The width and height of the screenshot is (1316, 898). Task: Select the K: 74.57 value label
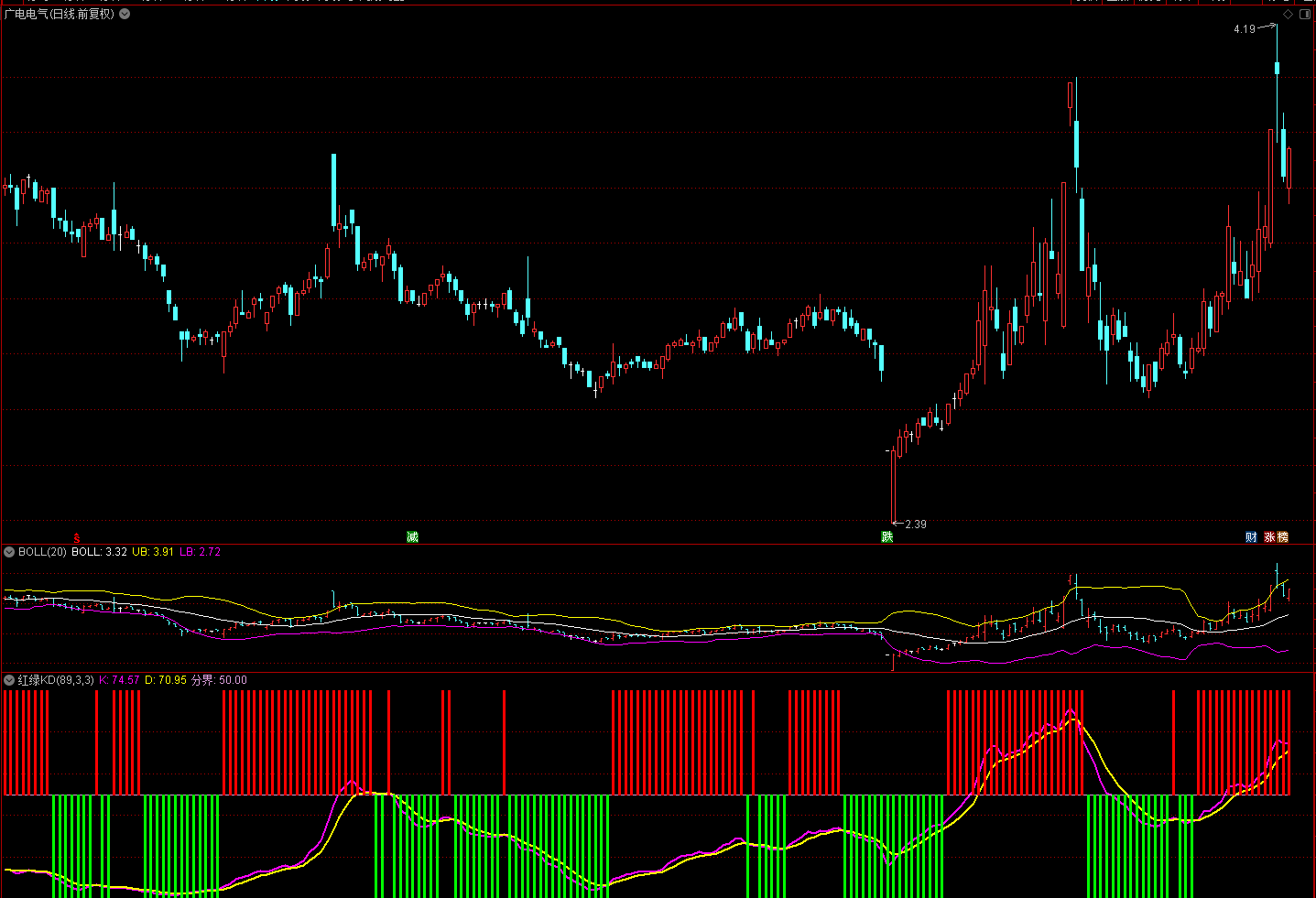click(119, 680)
